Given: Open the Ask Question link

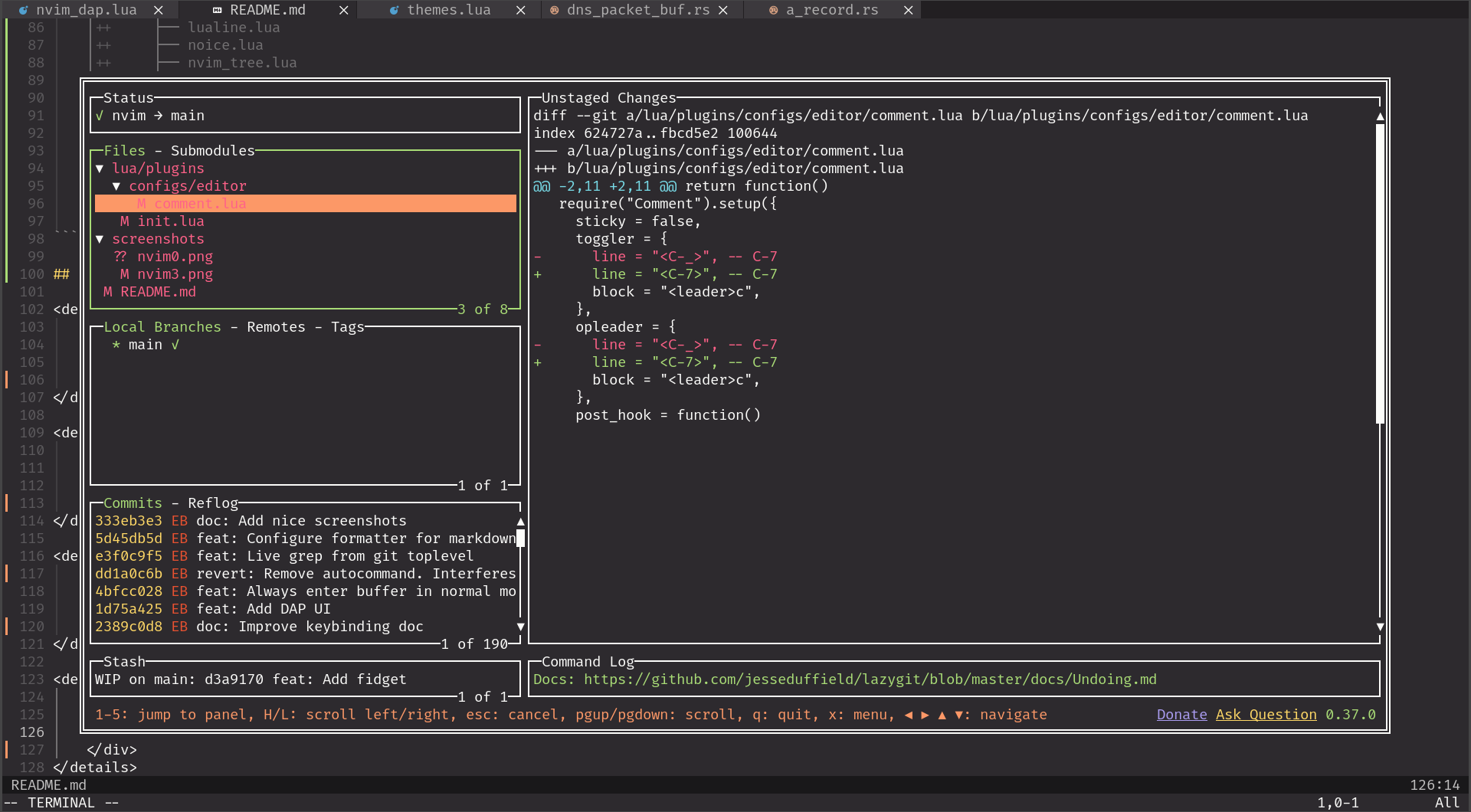Looking at the screenshot, I should coord(1266,715).
